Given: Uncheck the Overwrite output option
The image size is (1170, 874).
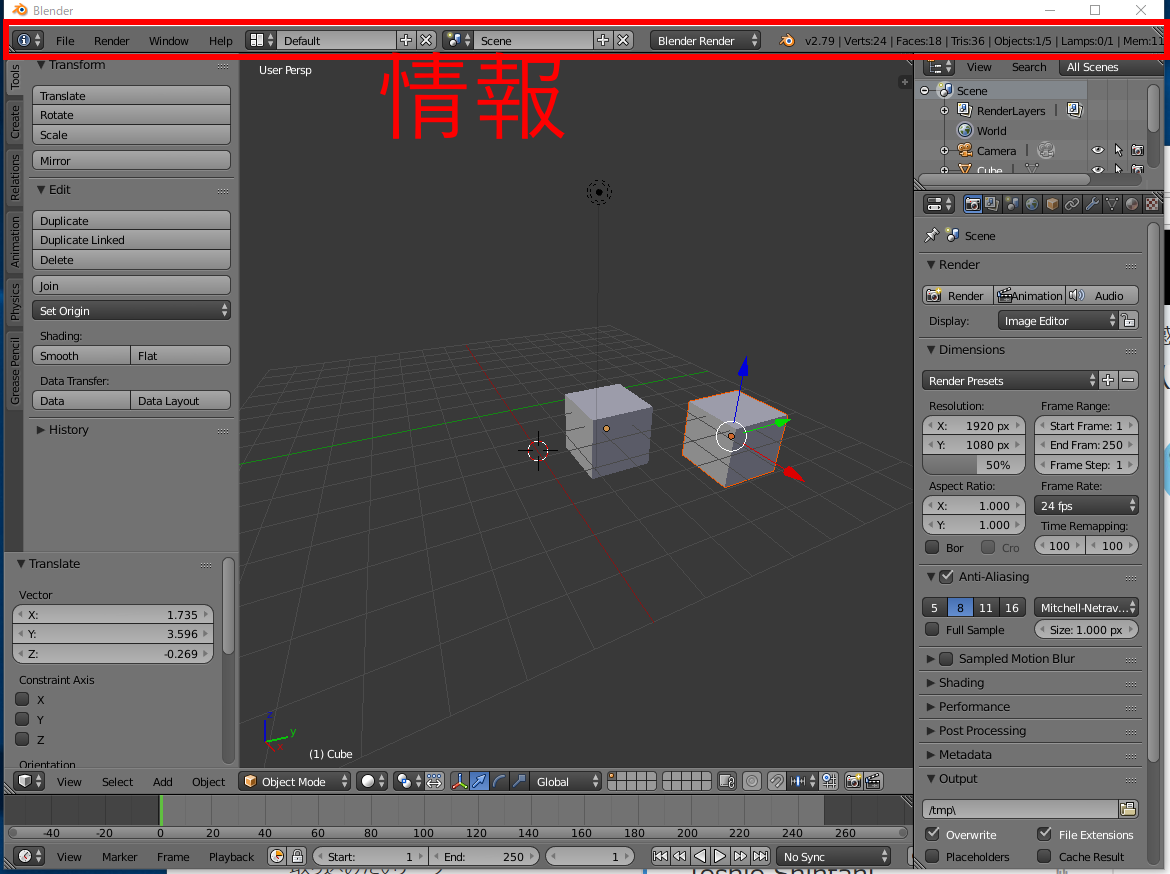Looking at the screenshot, I should [932, 834].
